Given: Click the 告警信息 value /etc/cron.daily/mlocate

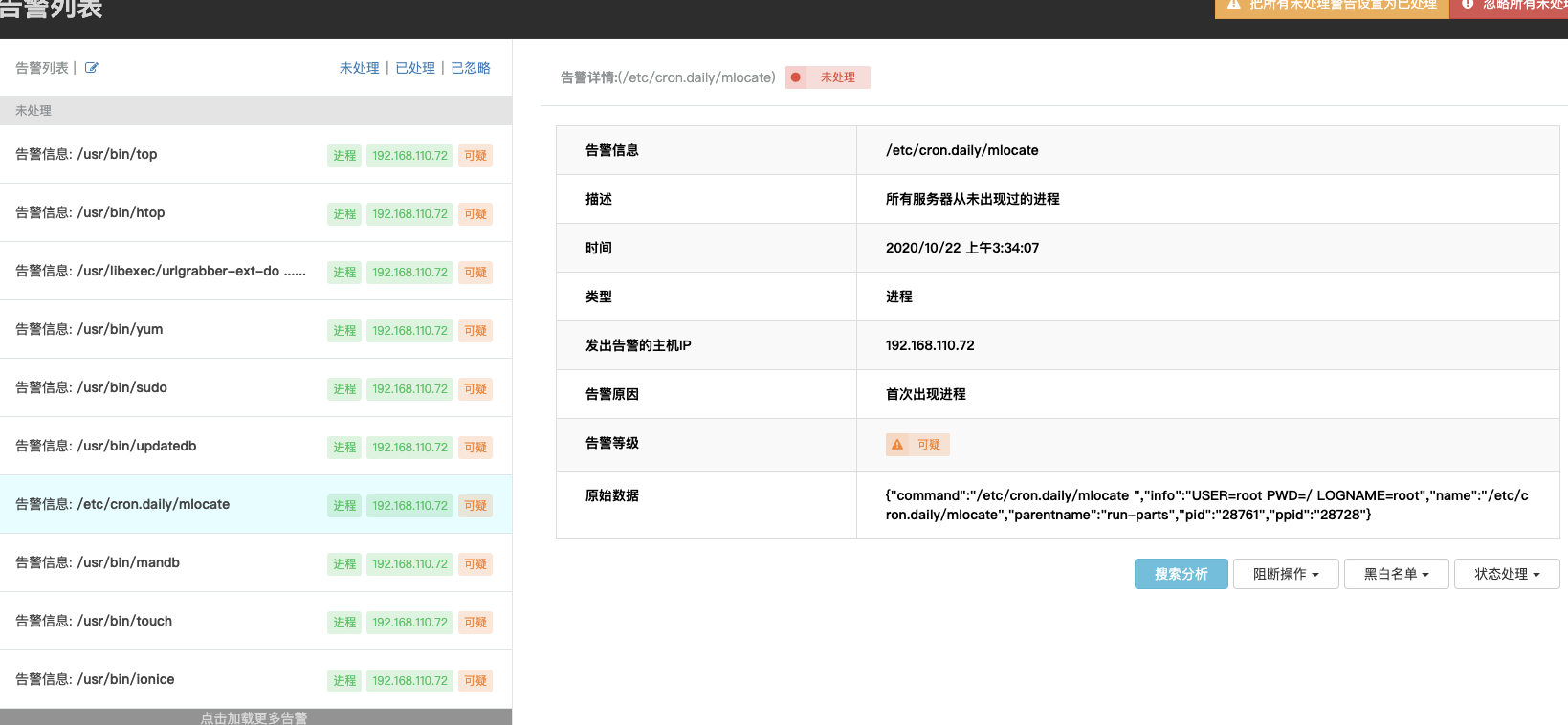Looking at the screenshot, I should (x=961, y=150).
